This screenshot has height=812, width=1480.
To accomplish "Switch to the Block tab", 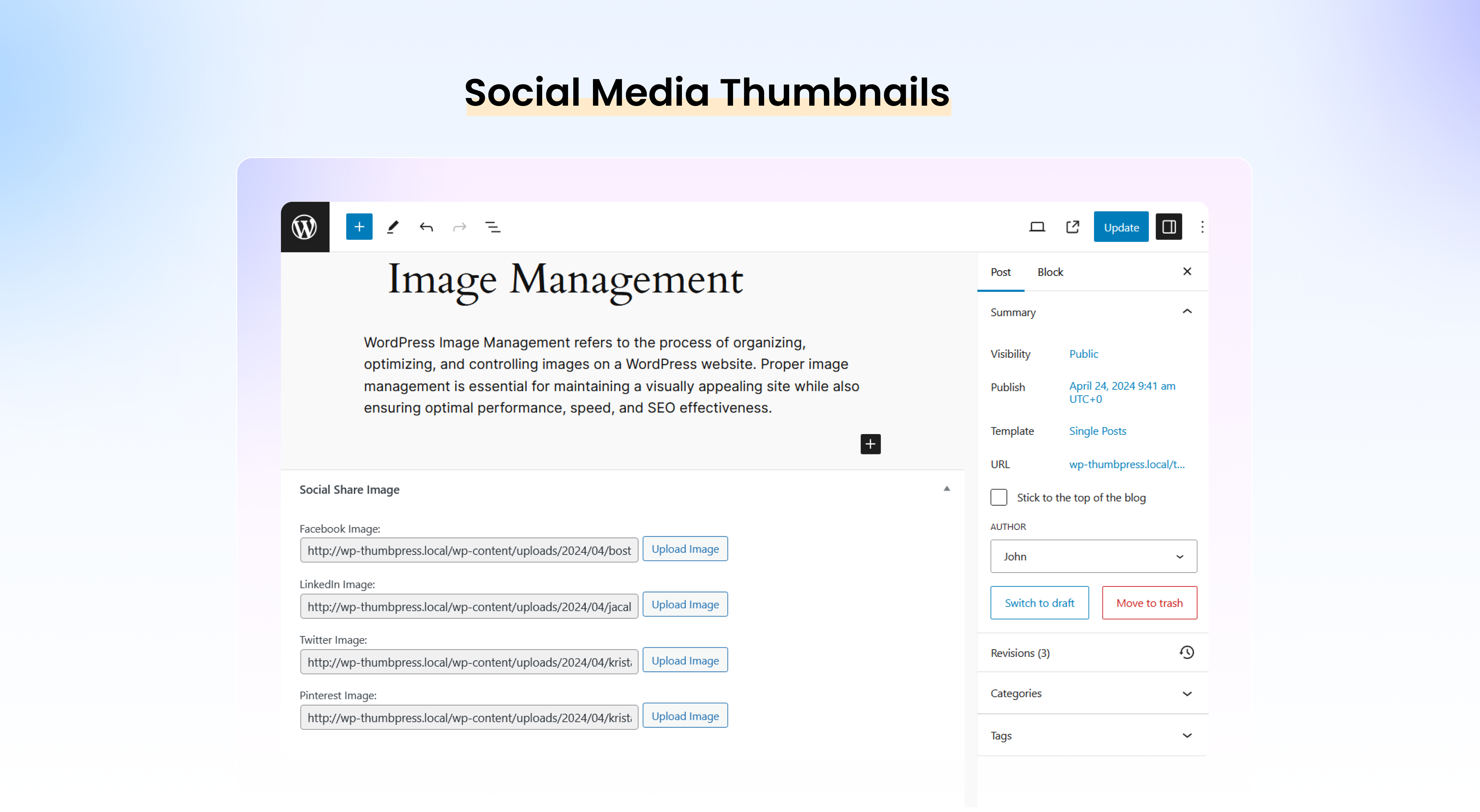I will 1050,272.
